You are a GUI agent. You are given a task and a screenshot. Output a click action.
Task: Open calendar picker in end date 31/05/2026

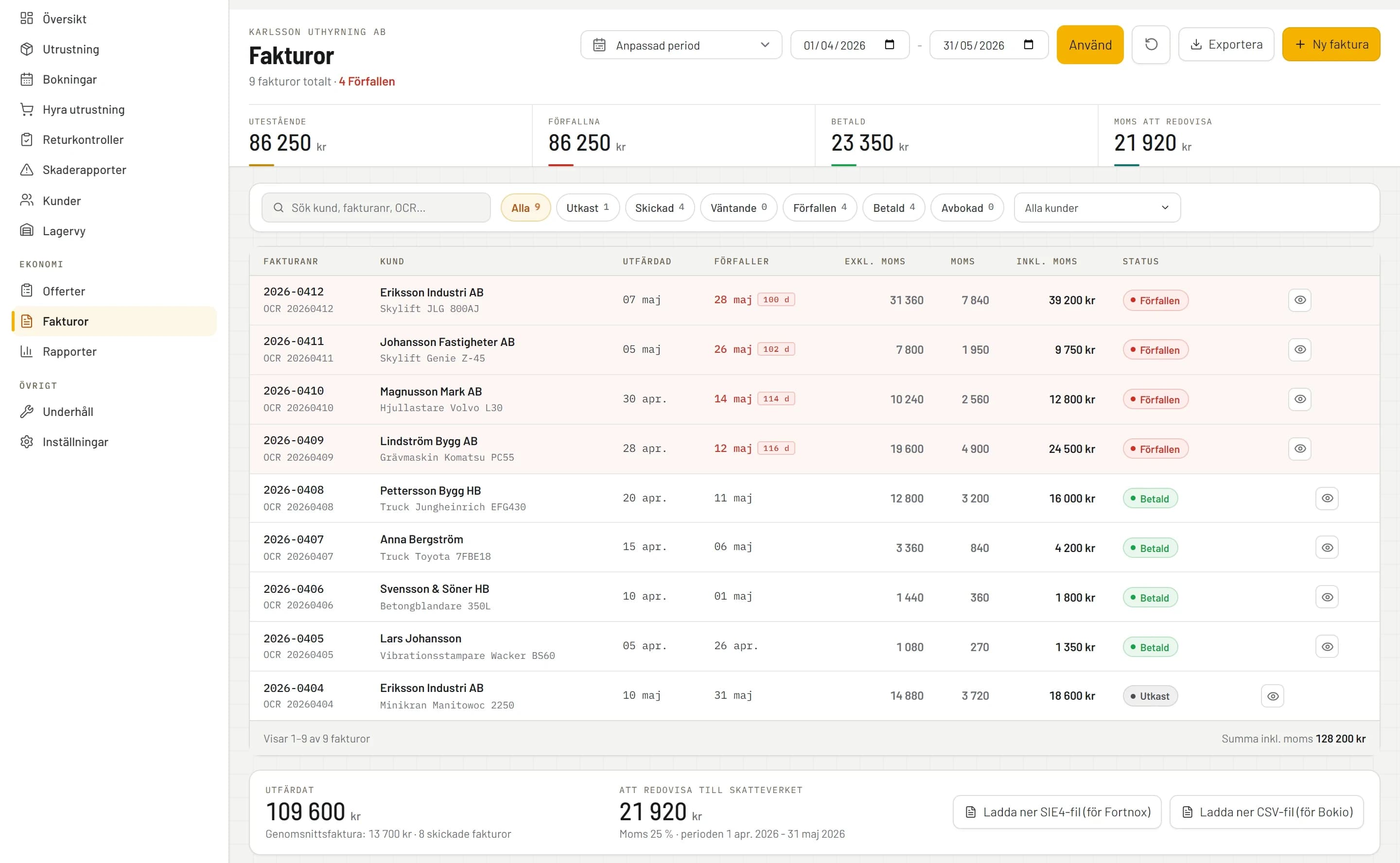click(1028, 45)
